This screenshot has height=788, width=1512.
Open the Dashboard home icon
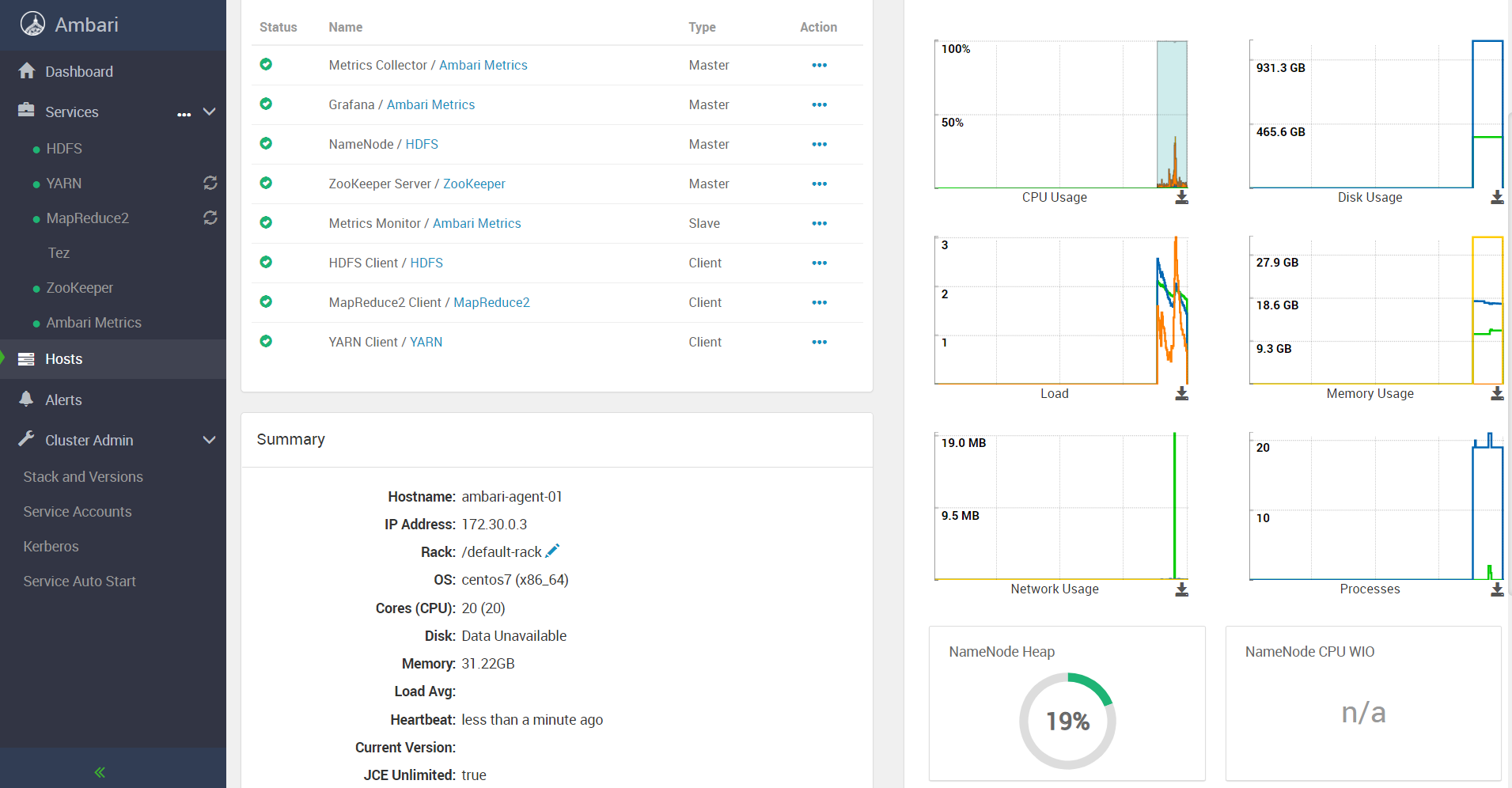tap(27, 71)
